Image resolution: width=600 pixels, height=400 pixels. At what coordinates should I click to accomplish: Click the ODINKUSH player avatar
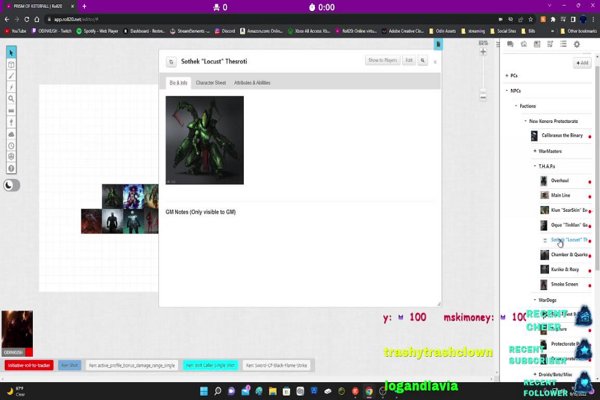pos(17,333)
